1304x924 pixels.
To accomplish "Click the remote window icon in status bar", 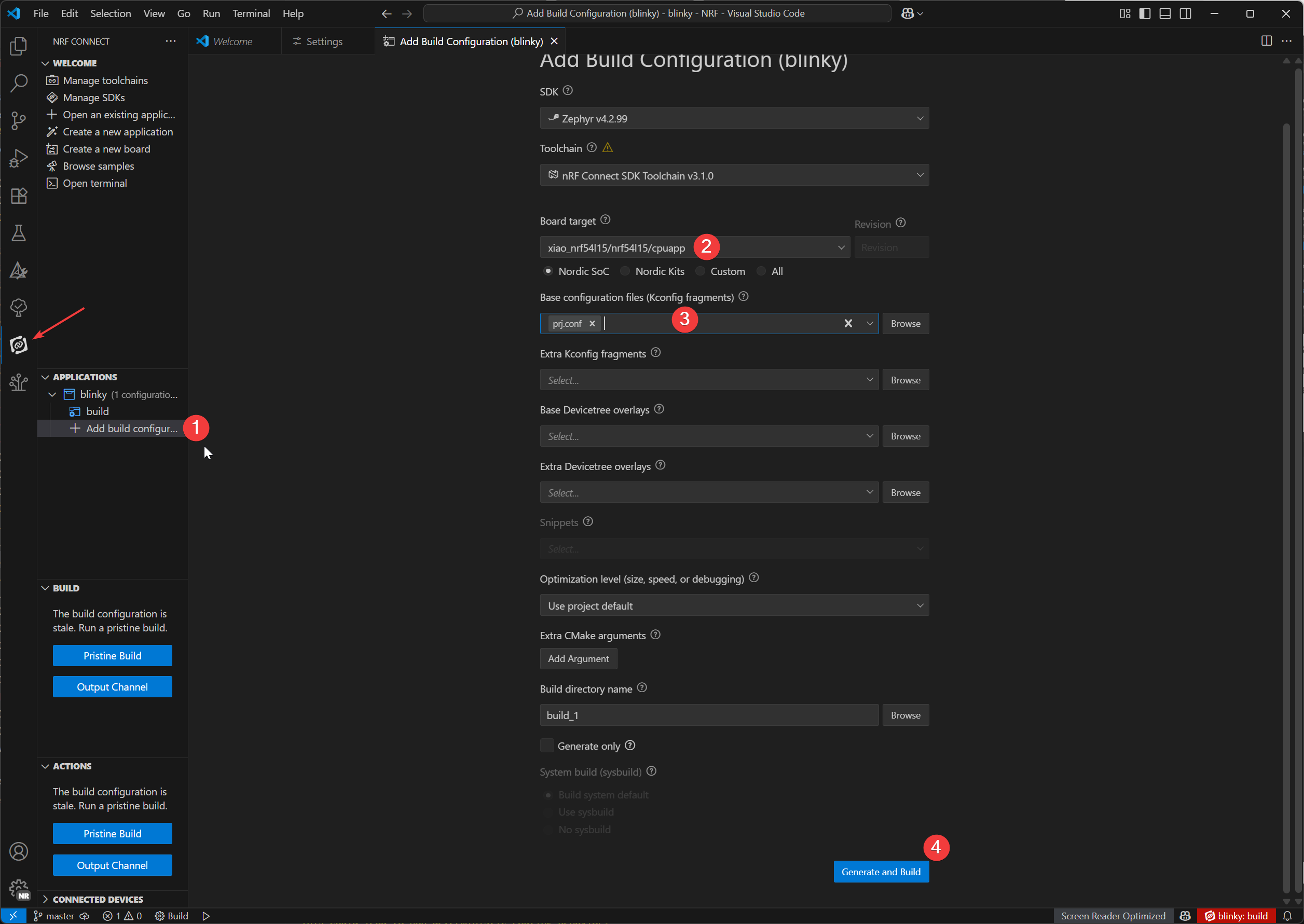I will click(13, 916).
